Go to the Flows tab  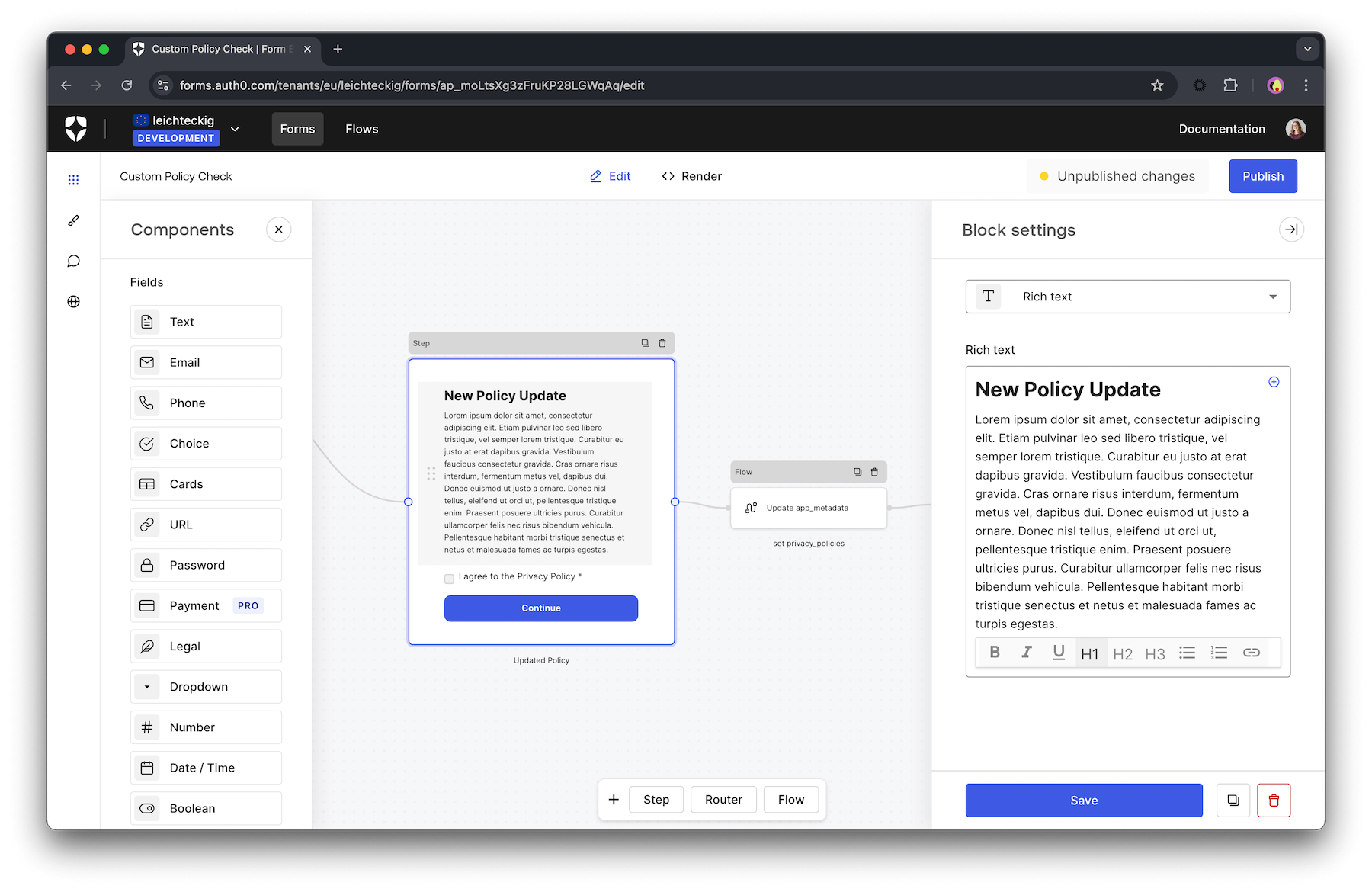(x=362, y=129)
